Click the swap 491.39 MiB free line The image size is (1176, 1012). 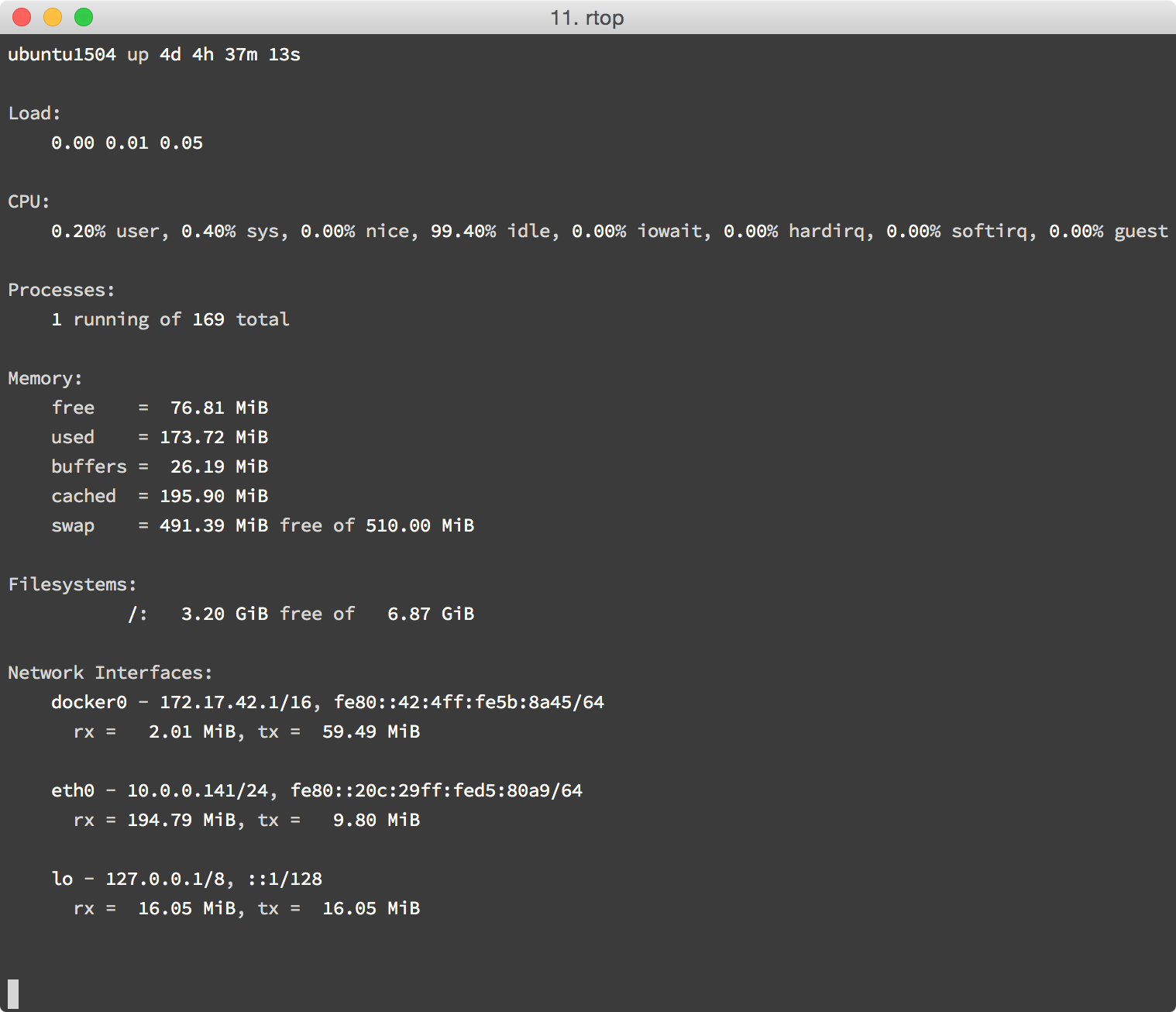[x=263, y=526]
